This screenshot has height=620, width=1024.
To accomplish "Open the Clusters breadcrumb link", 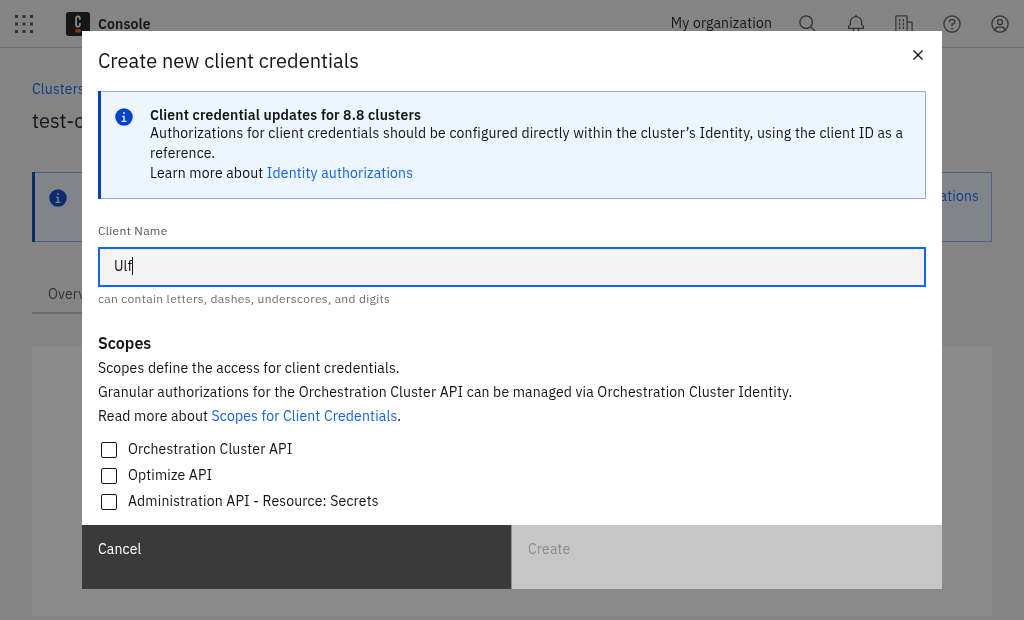I will (x=57, y=89).
